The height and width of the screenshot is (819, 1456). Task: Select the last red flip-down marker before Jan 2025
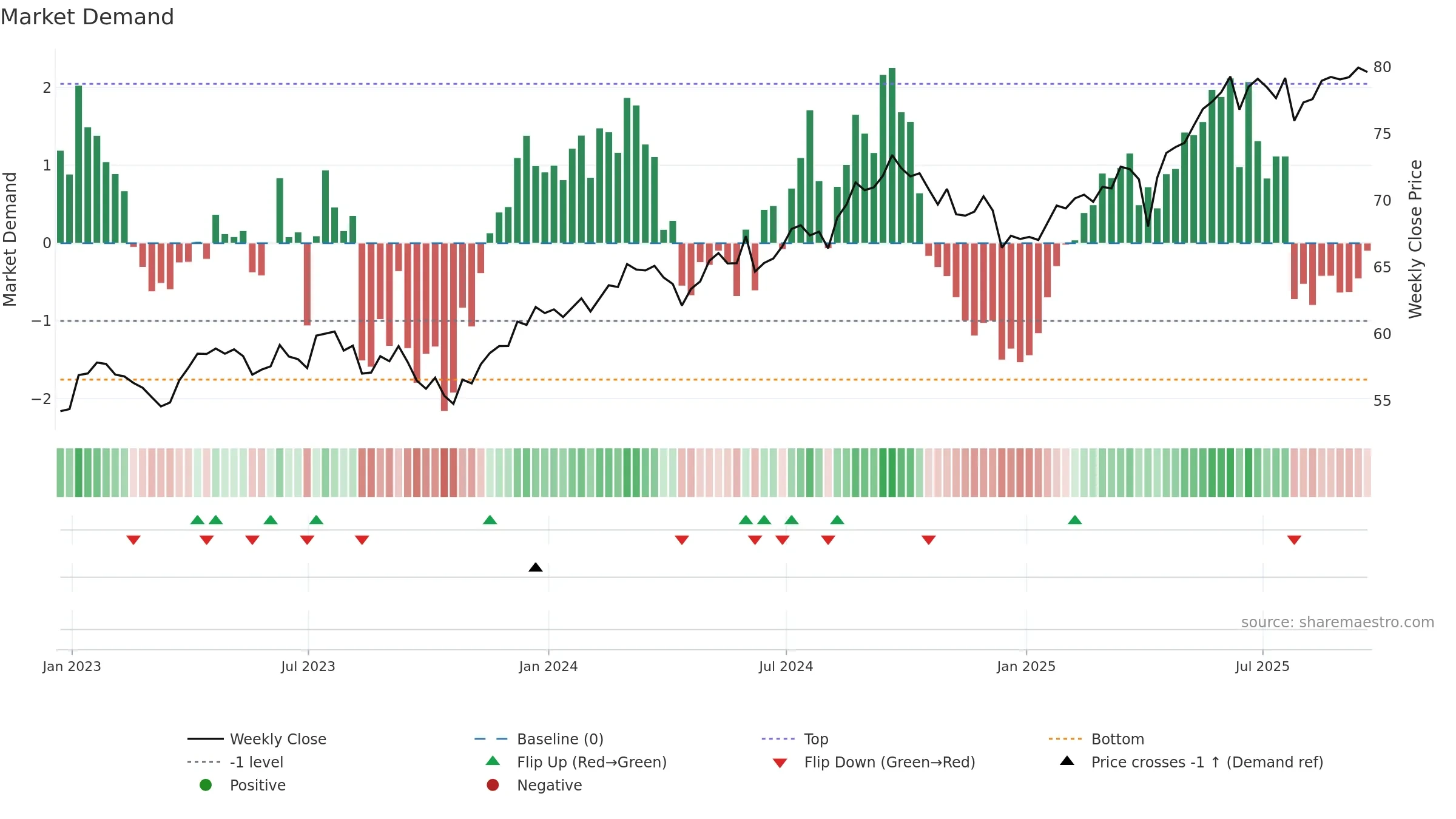pos(928,540)
